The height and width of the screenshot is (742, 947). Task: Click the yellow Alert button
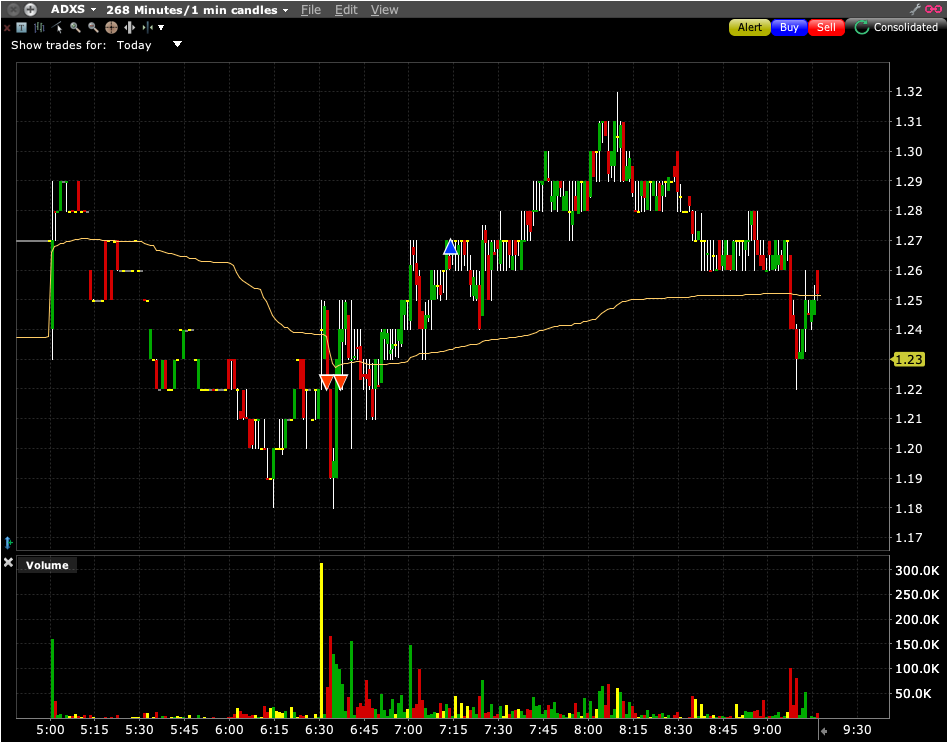750,27
